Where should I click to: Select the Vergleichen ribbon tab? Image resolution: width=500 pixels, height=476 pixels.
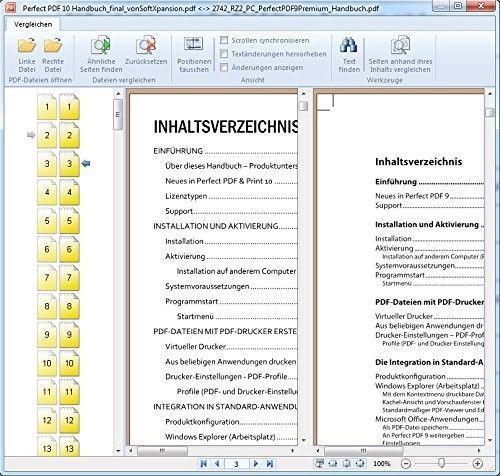click(33, 24)
